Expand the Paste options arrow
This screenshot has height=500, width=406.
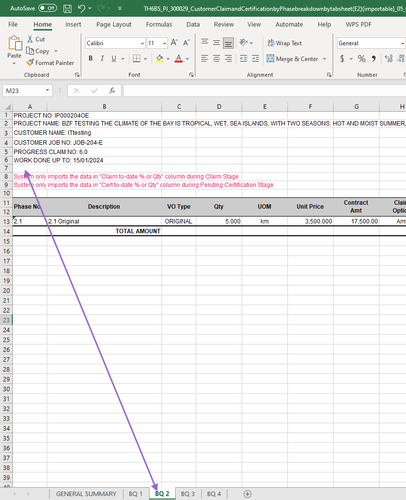[x=14, y=63]
